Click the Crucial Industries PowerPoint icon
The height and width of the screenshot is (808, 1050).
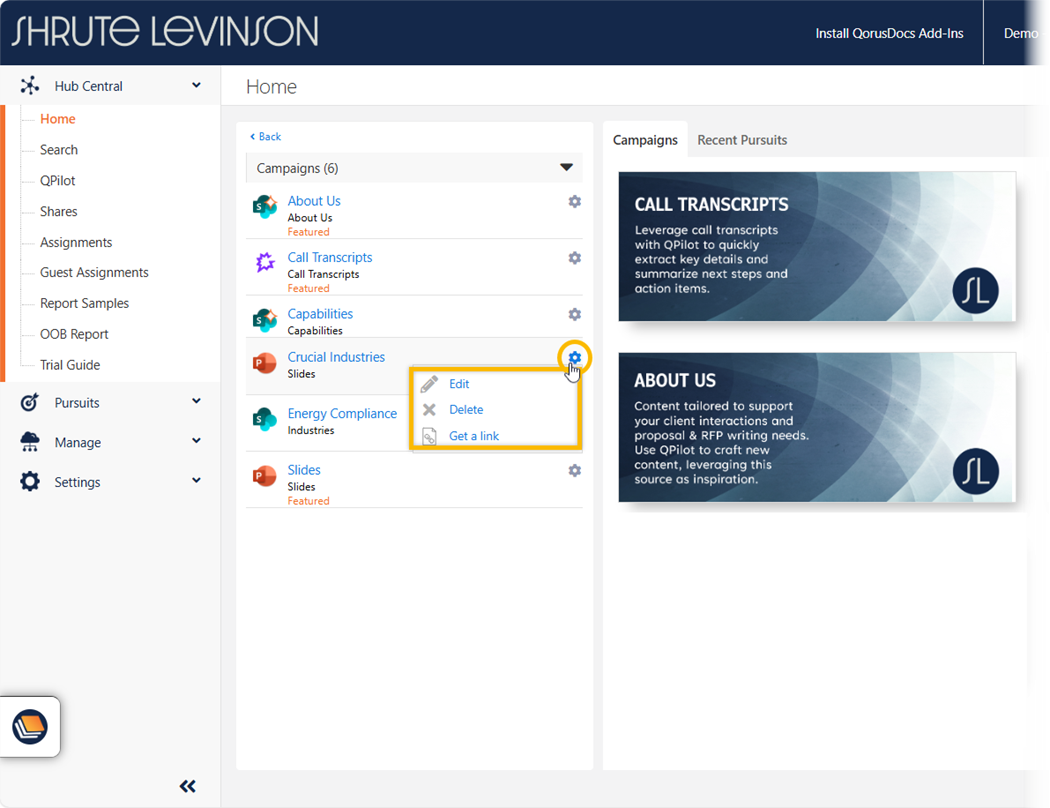click(265, 364)
